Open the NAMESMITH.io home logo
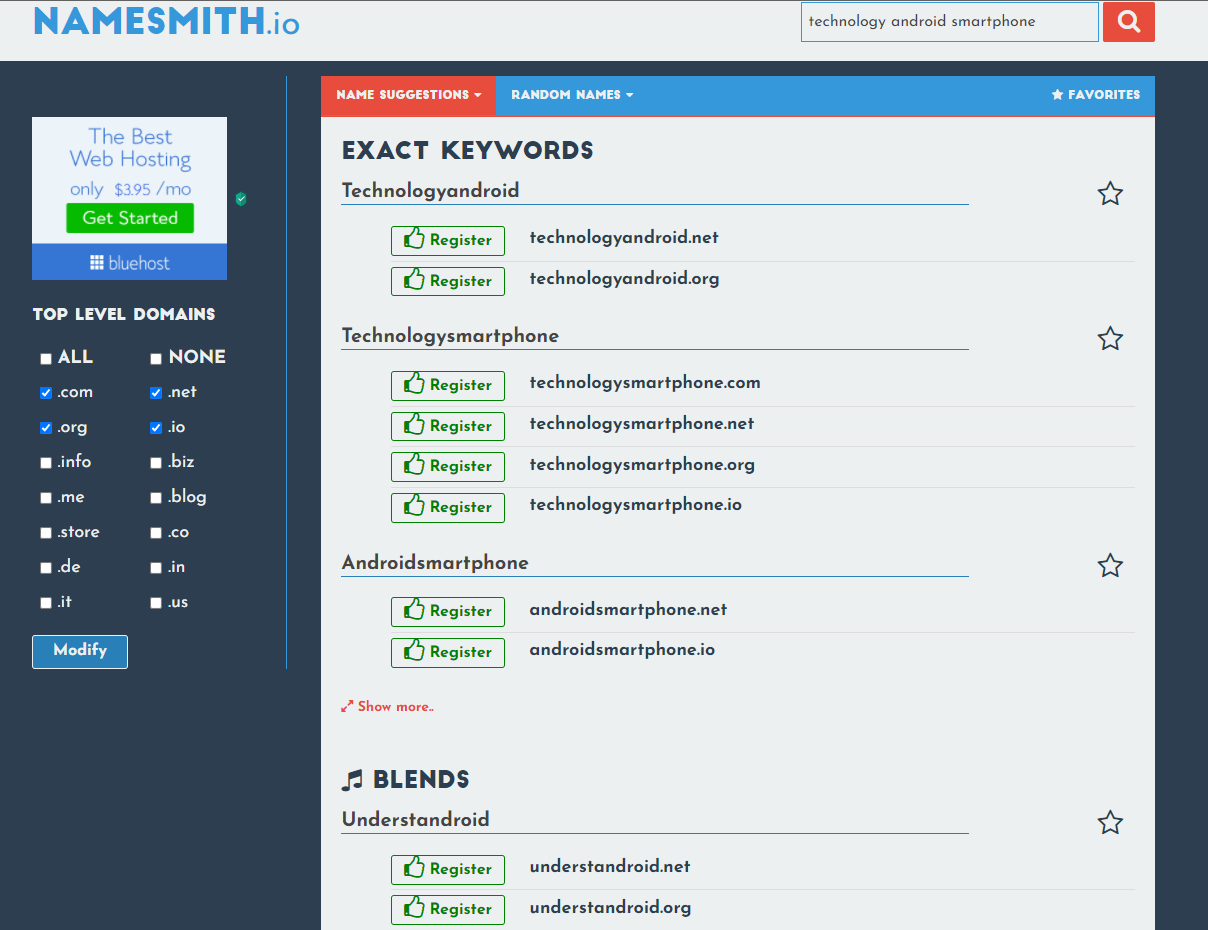This screenshot has height=930, width=1208. click(x=166, y=22)
